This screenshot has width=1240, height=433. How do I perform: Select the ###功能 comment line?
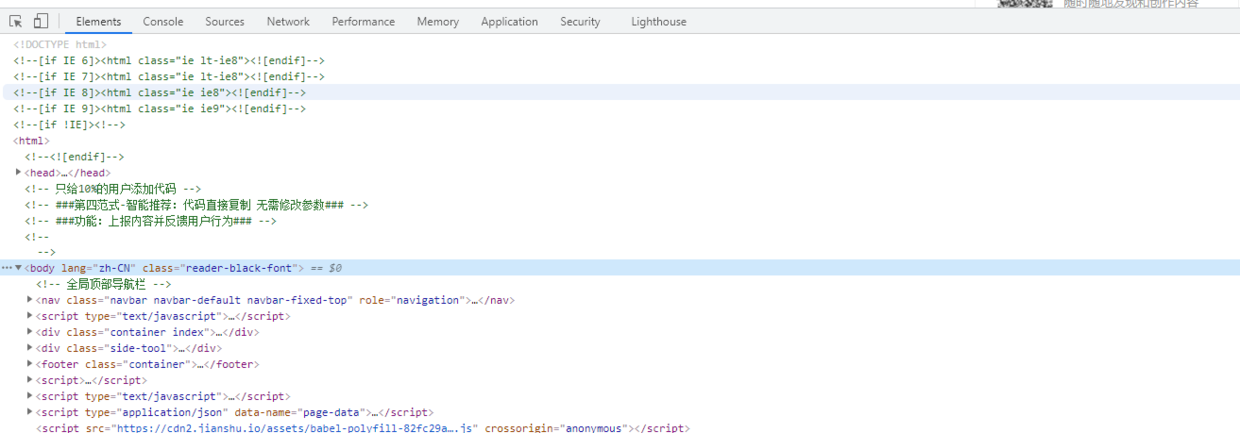click(x=151, y=220)
